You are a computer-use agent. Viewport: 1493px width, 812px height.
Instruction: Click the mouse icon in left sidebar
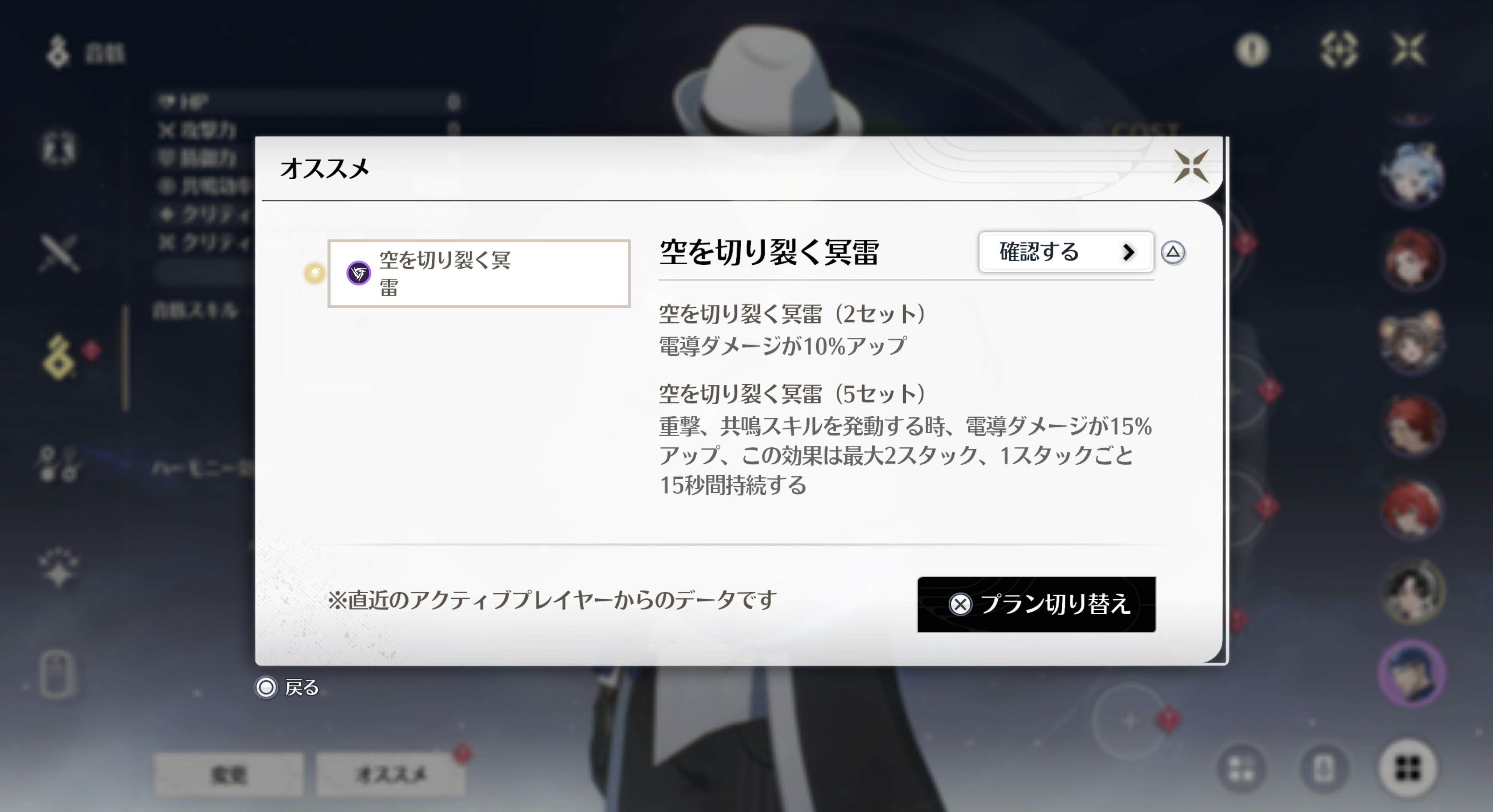(57, 673)
